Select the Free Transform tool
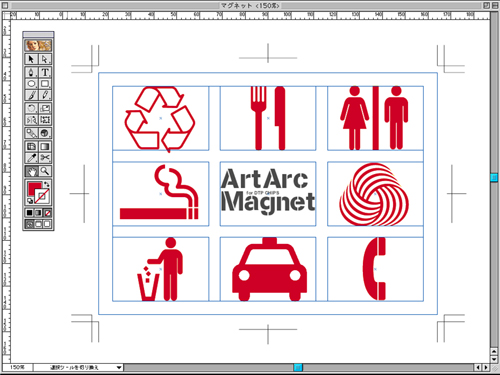 point(45,120)
